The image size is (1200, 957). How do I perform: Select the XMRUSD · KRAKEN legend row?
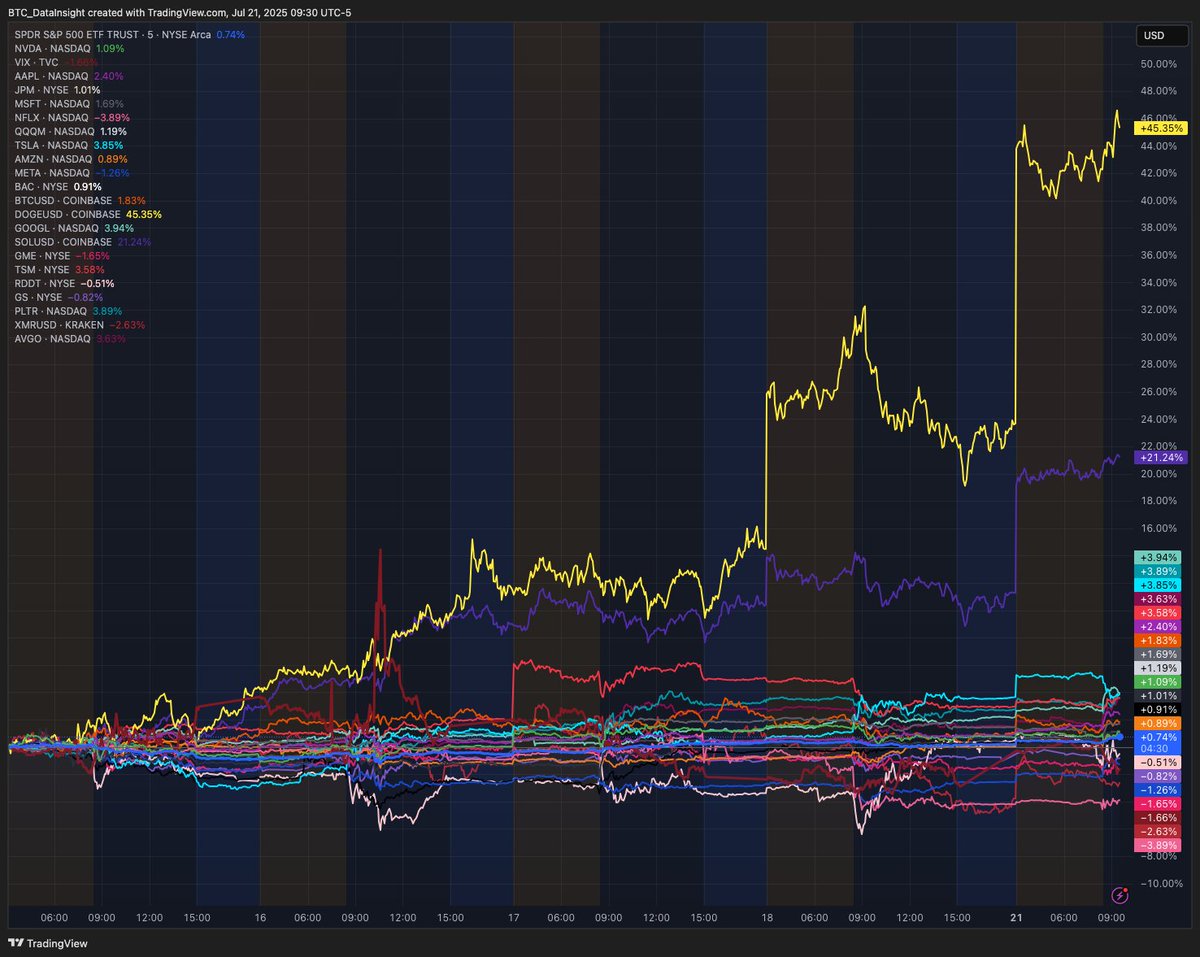coord(80,326)
